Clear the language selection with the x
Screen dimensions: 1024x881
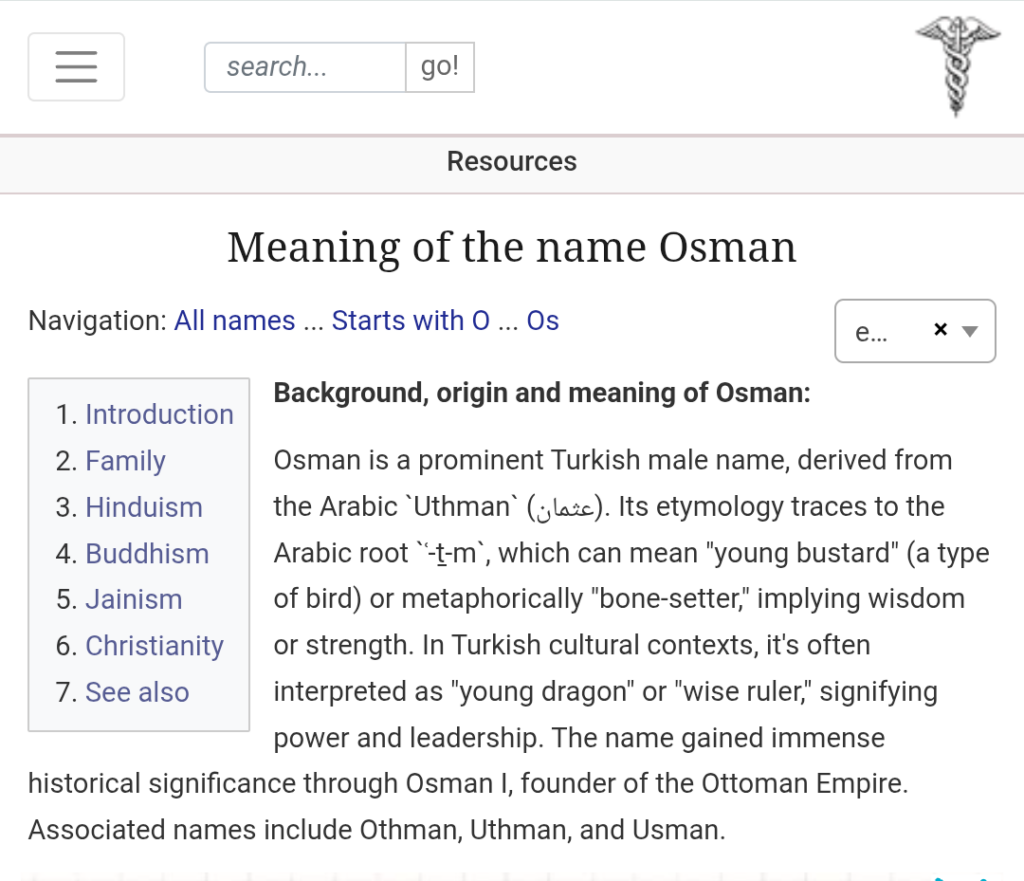click(x=939, y=330)
